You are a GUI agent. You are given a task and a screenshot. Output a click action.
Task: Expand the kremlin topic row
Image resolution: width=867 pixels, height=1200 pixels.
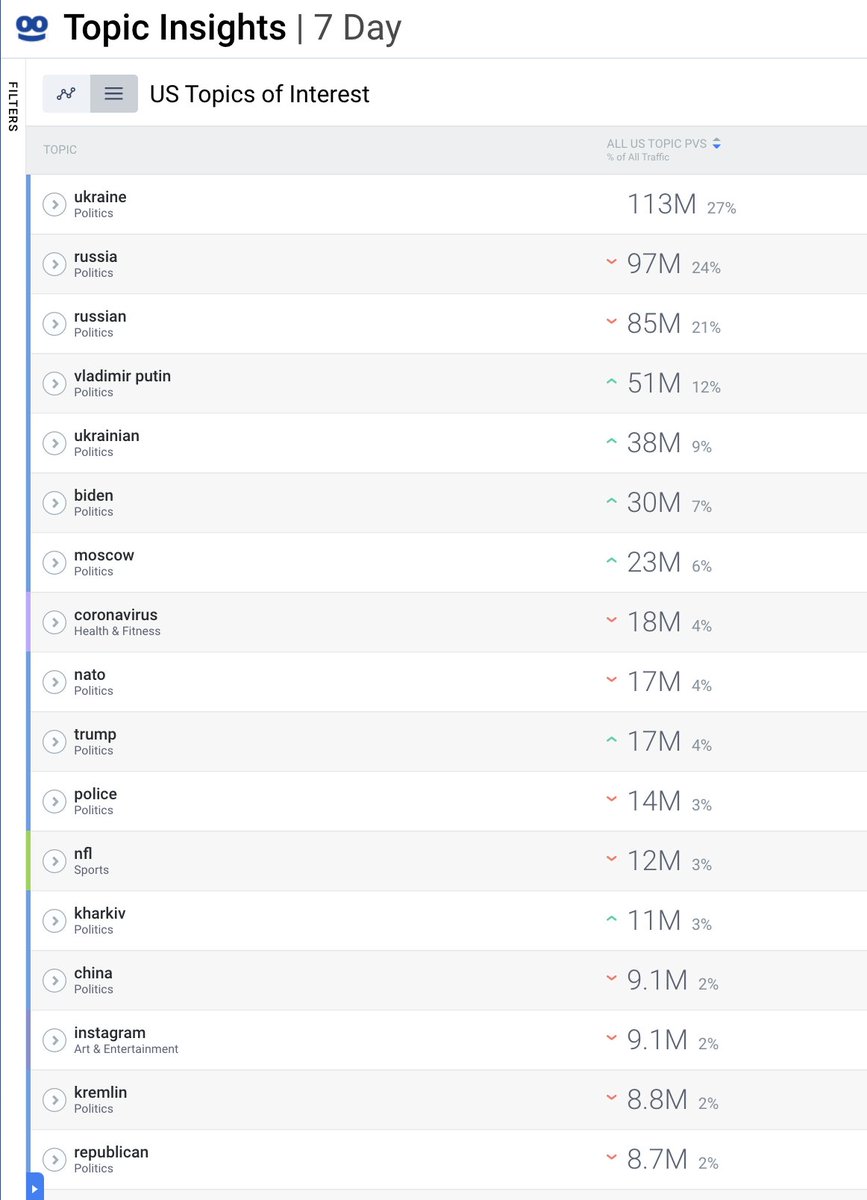[54, 1100]
